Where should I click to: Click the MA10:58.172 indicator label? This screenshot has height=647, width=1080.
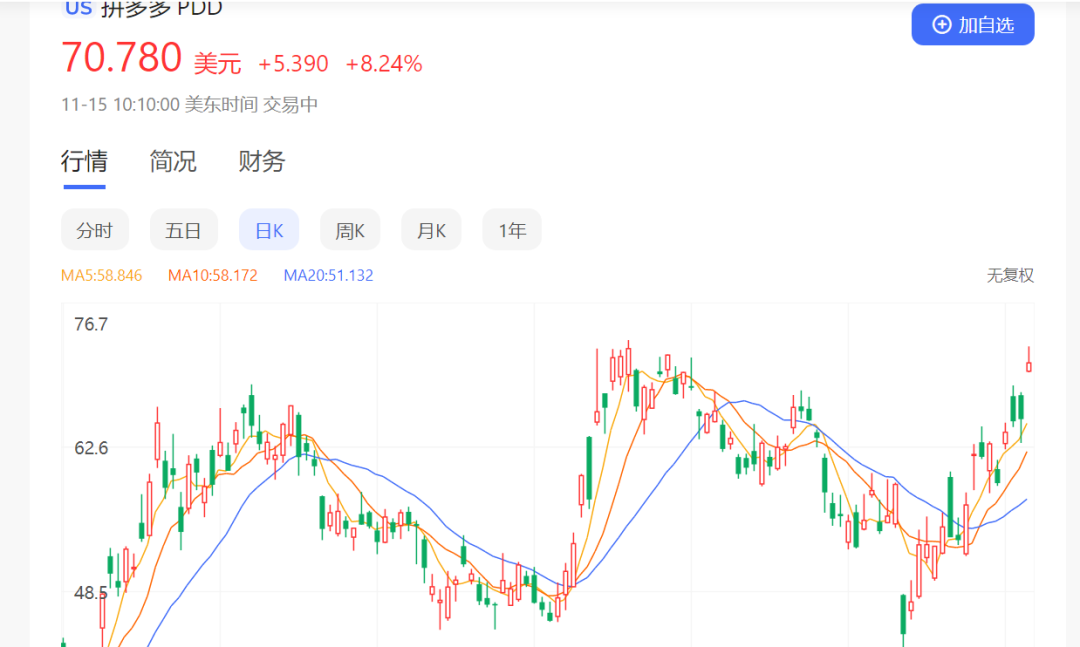[x=213, y=276]
